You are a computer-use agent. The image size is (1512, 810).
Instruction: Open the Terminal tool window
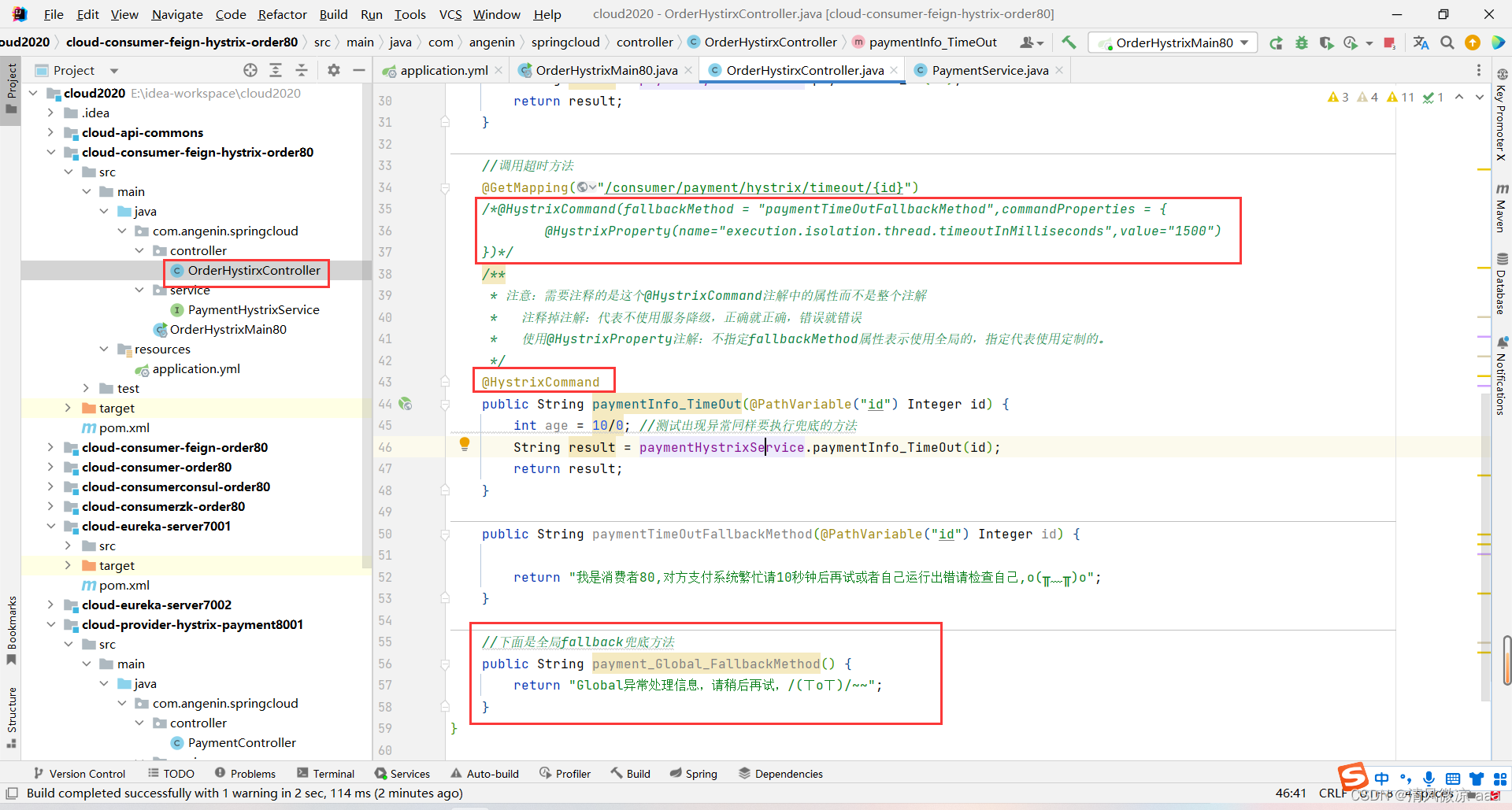click(326, 774)
